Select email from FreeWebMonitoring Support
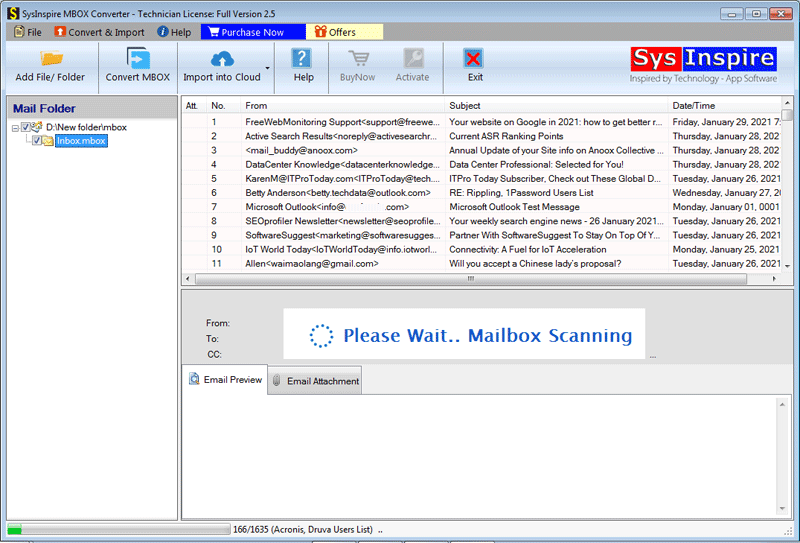Viewport: 800px width, 543px height. [481, 122]
